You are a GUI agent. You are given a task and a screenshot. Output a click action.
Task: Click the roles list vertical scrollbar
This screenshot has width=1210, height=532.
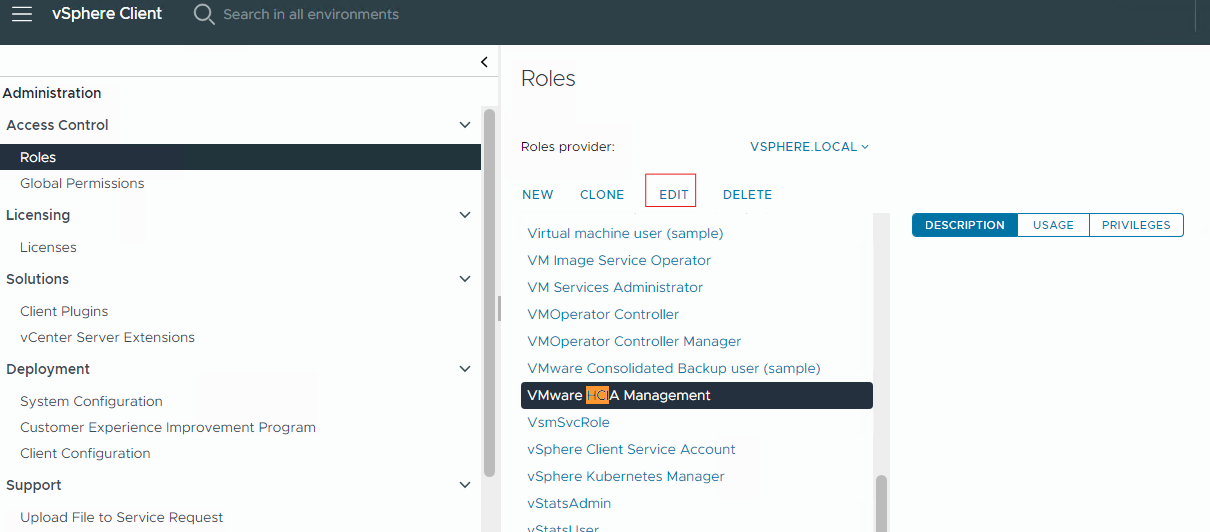pos(881,500)
